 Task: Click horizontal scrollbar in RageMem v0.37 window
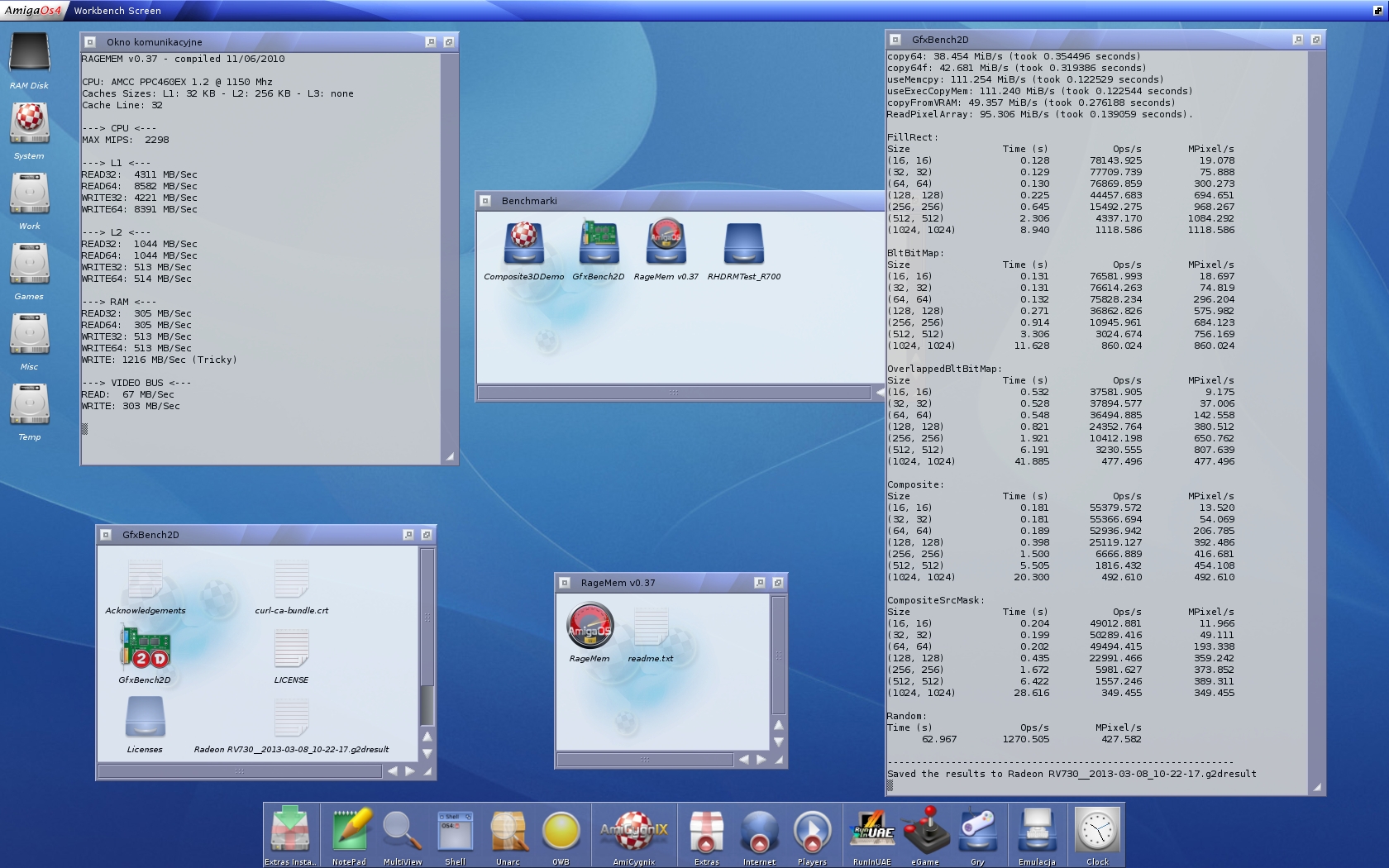click(646, 759)
